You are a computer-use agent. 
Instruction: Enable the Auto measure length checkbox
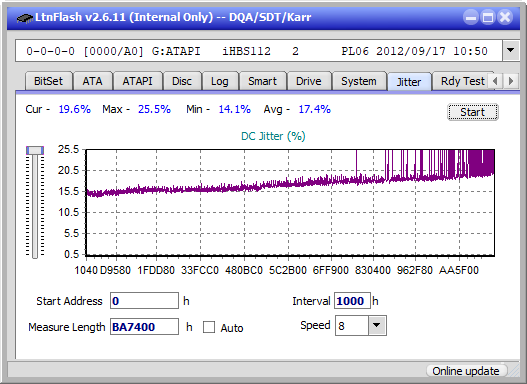(x=209, y=327)
